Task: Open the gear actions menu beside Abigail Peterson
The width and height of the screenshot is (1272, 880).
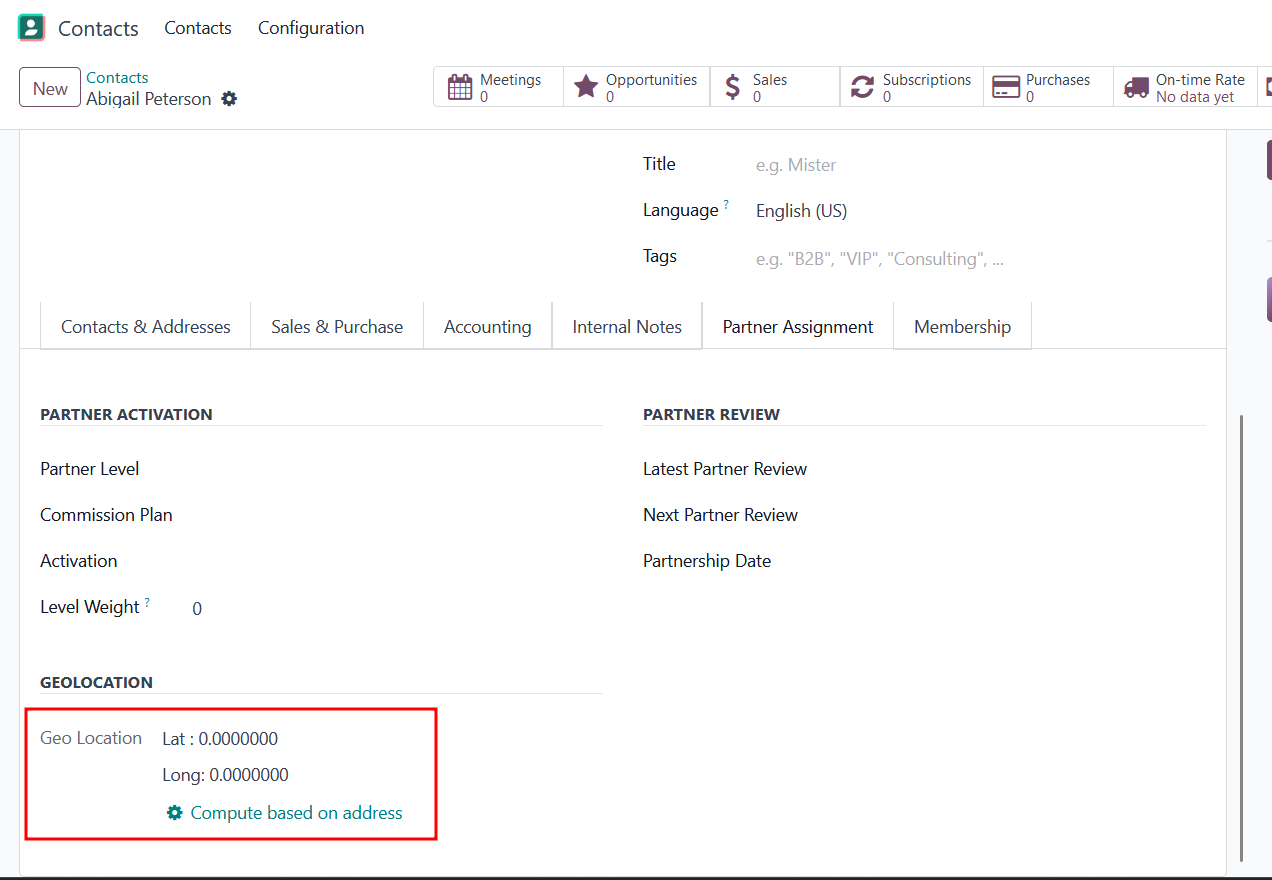Action: point(229,99)
